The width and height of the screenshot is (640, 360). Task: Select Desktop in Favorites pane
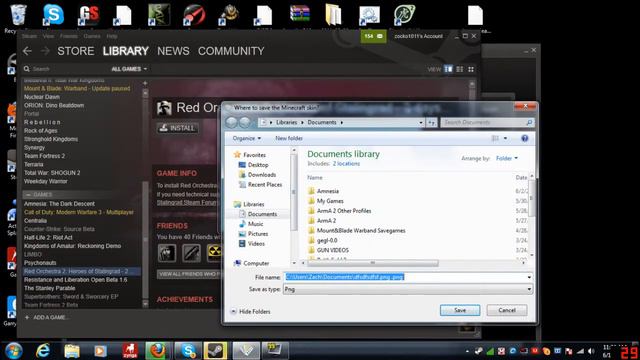[x=253, y=165]
